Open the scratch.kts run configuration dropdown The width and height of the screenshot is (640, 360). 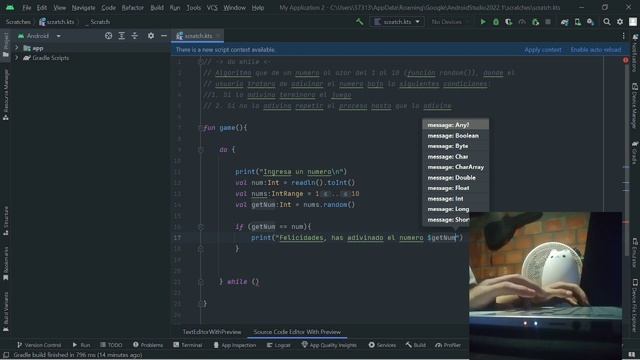(x=397, y=22)
